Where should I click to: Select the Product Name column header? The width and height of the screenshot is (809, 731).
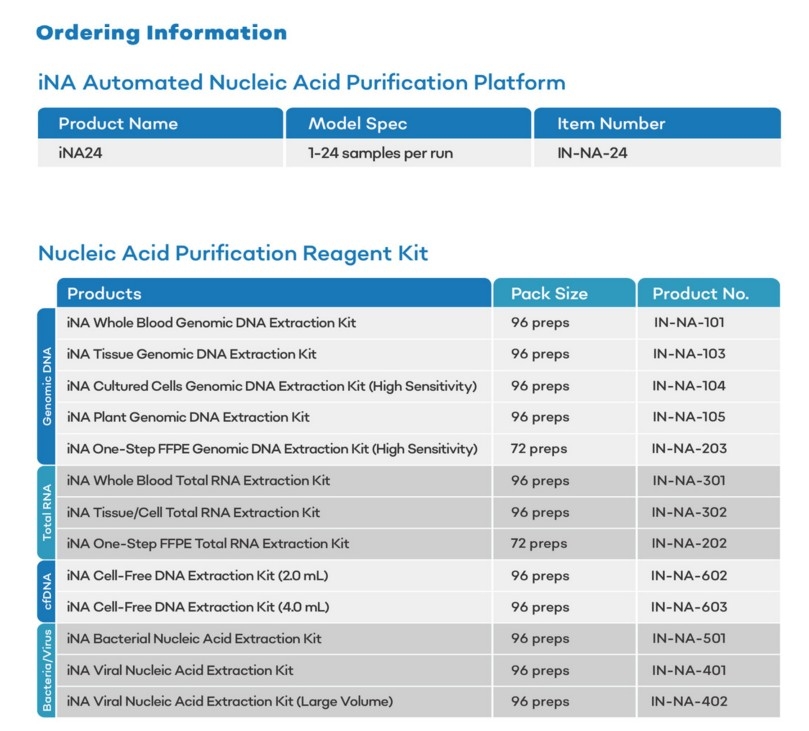click(x=118, y=124)
